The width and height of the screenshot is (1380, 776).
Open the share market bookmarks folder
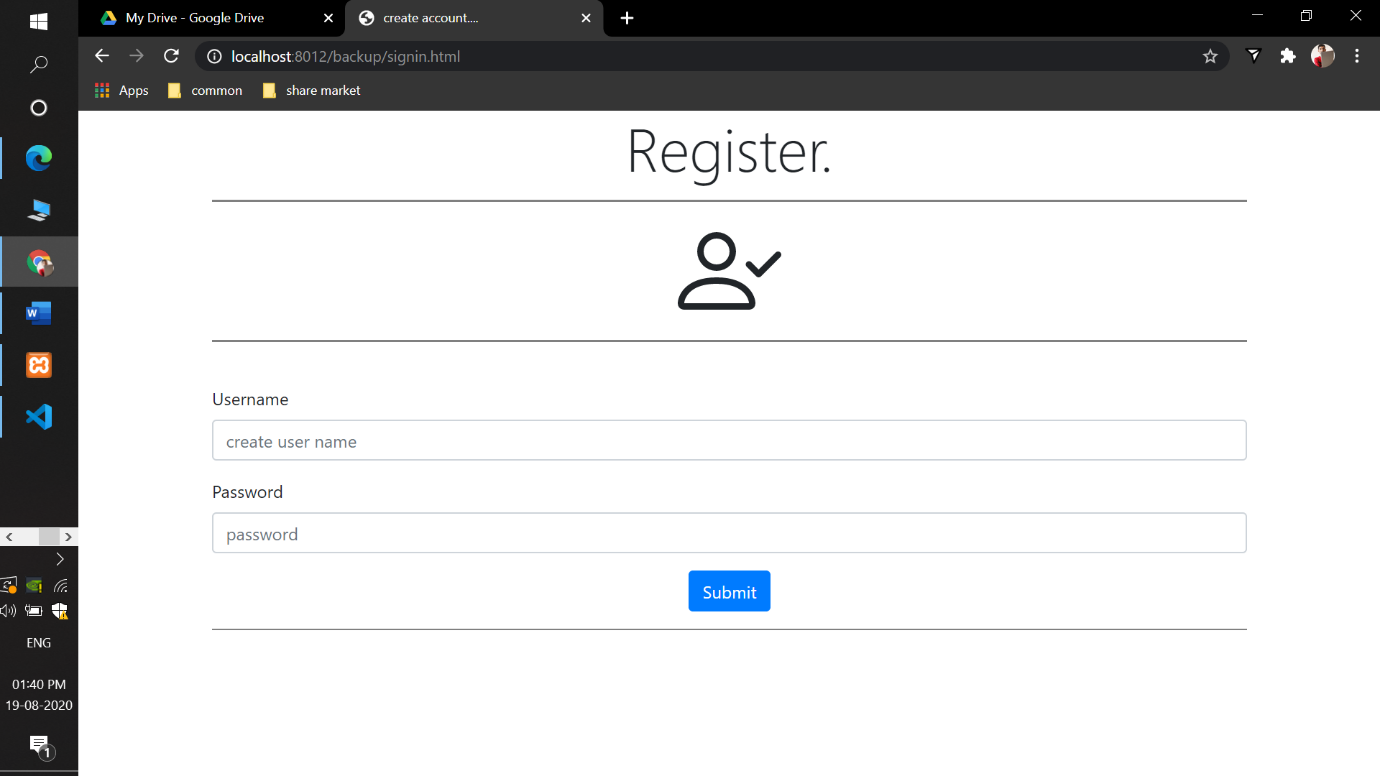(x=310, y=90)
